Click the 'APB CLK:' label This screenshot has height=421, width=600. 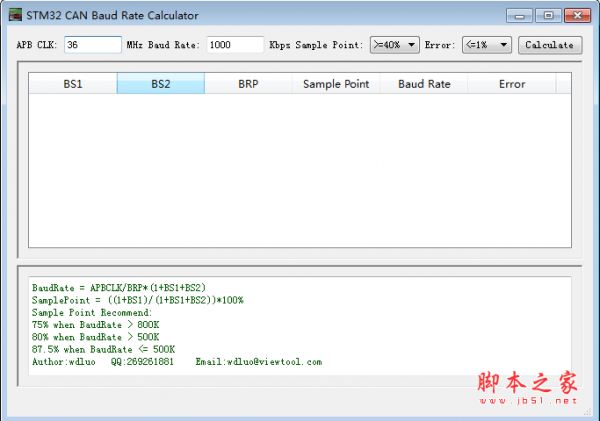(x=37, y=45)
